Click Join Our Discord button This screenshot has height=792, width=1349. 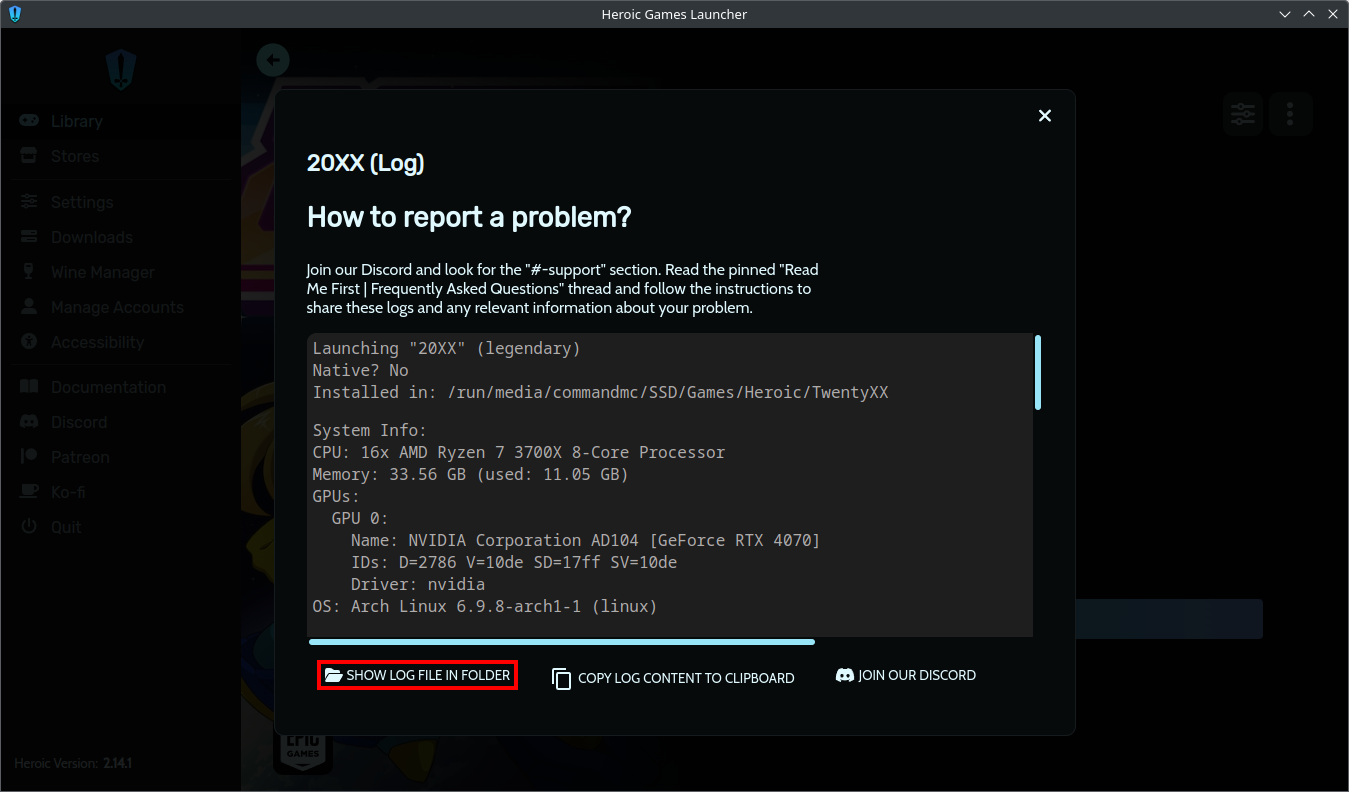coord(906,676)
